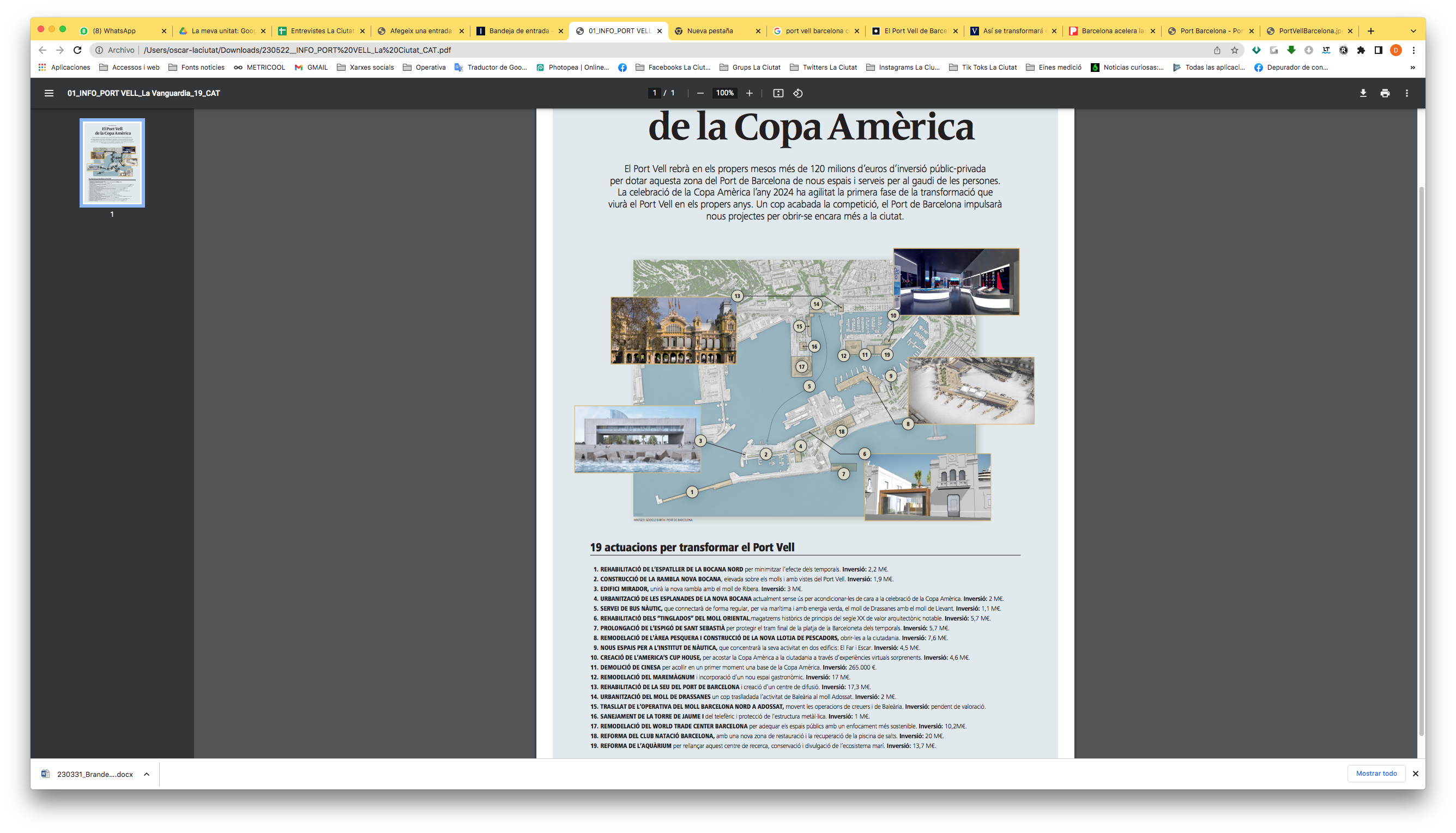The image size is (1456, 833).
Task: Open a new browser tab
Action: (1371, 31)
